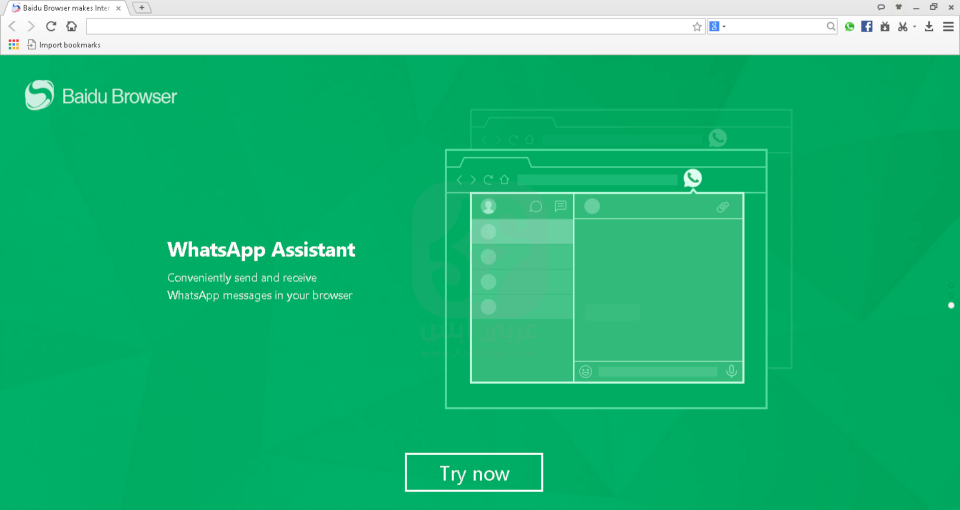
Task: Open the media downloader toolbar icon
Action: (x=884, y=27)
